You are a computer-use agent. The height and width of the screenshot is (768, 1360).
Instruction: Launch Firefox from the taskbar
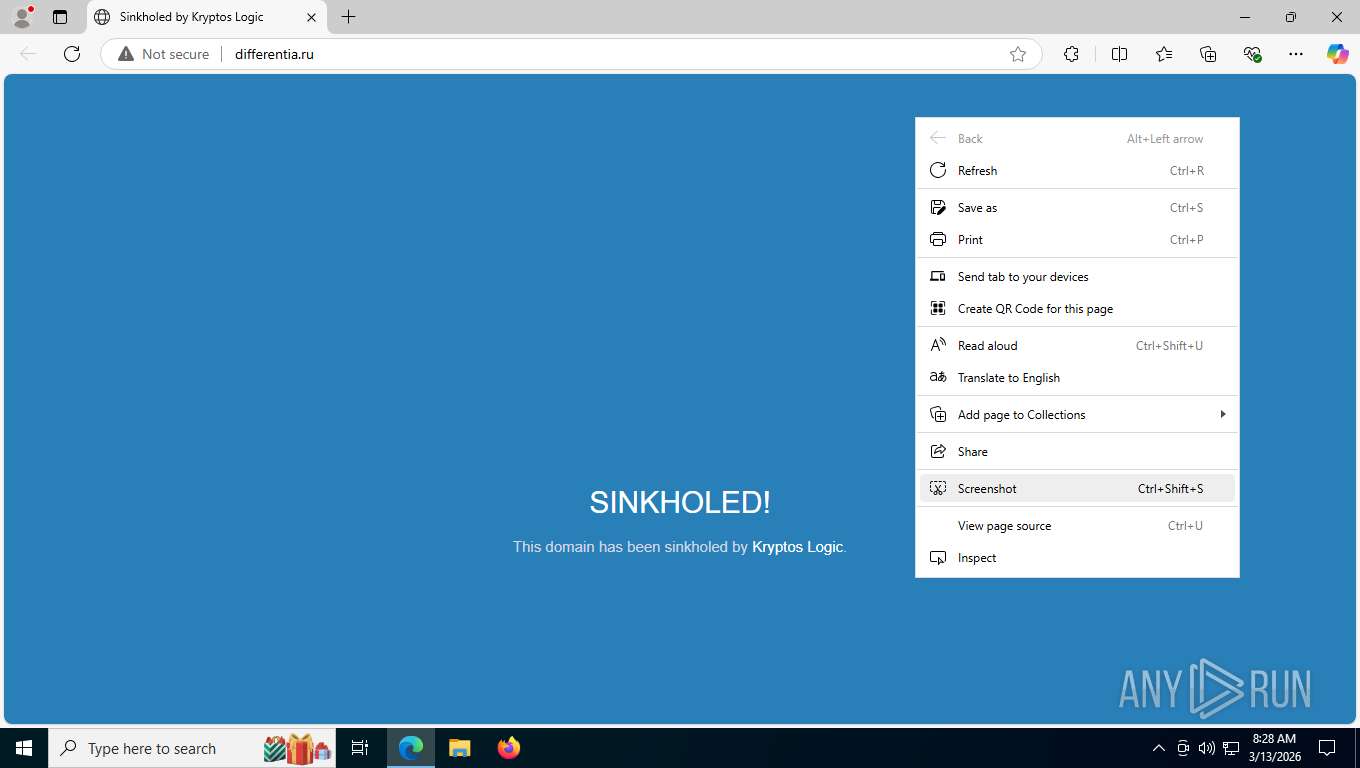[509, 748]
